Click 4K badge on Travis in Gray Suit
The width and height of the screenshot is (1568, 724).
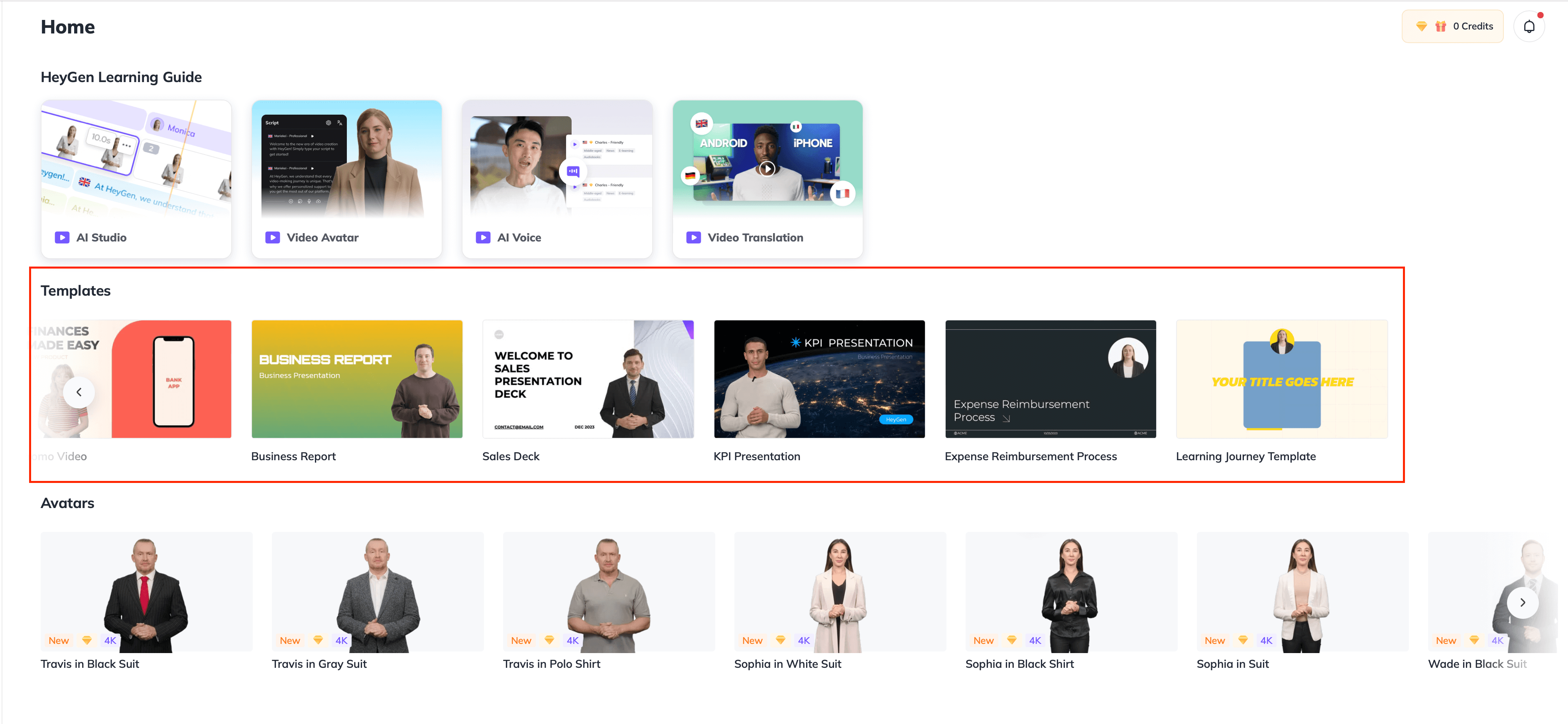click(342, 640)
